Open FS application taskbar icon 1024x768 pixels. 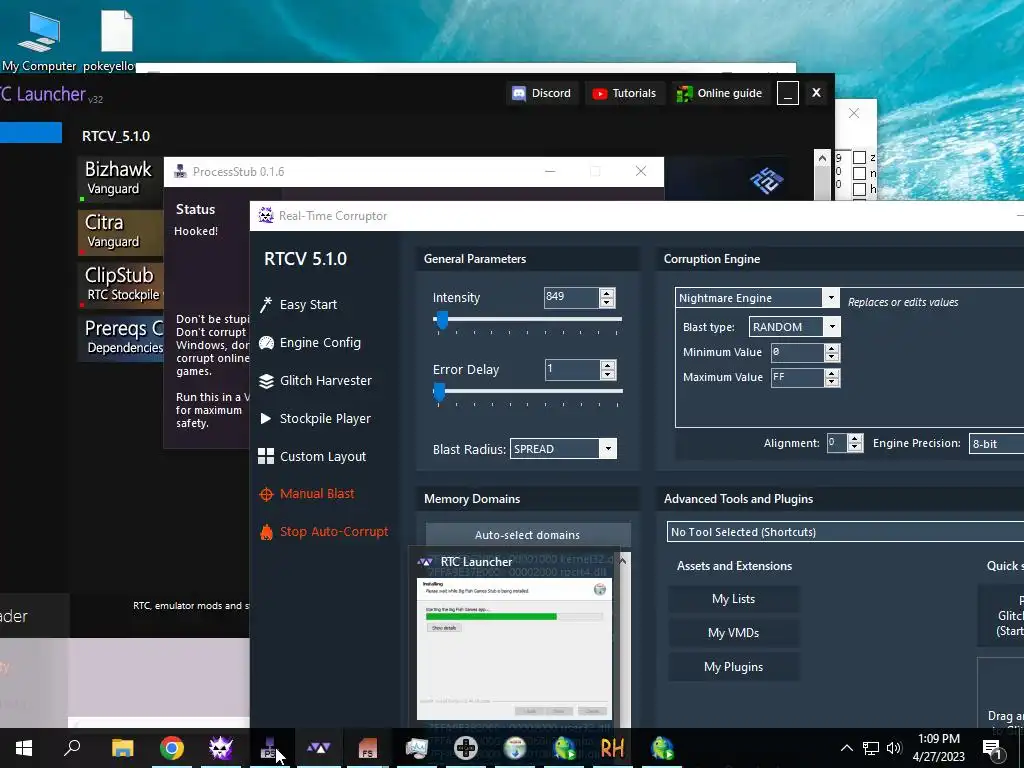click(368, 748)
